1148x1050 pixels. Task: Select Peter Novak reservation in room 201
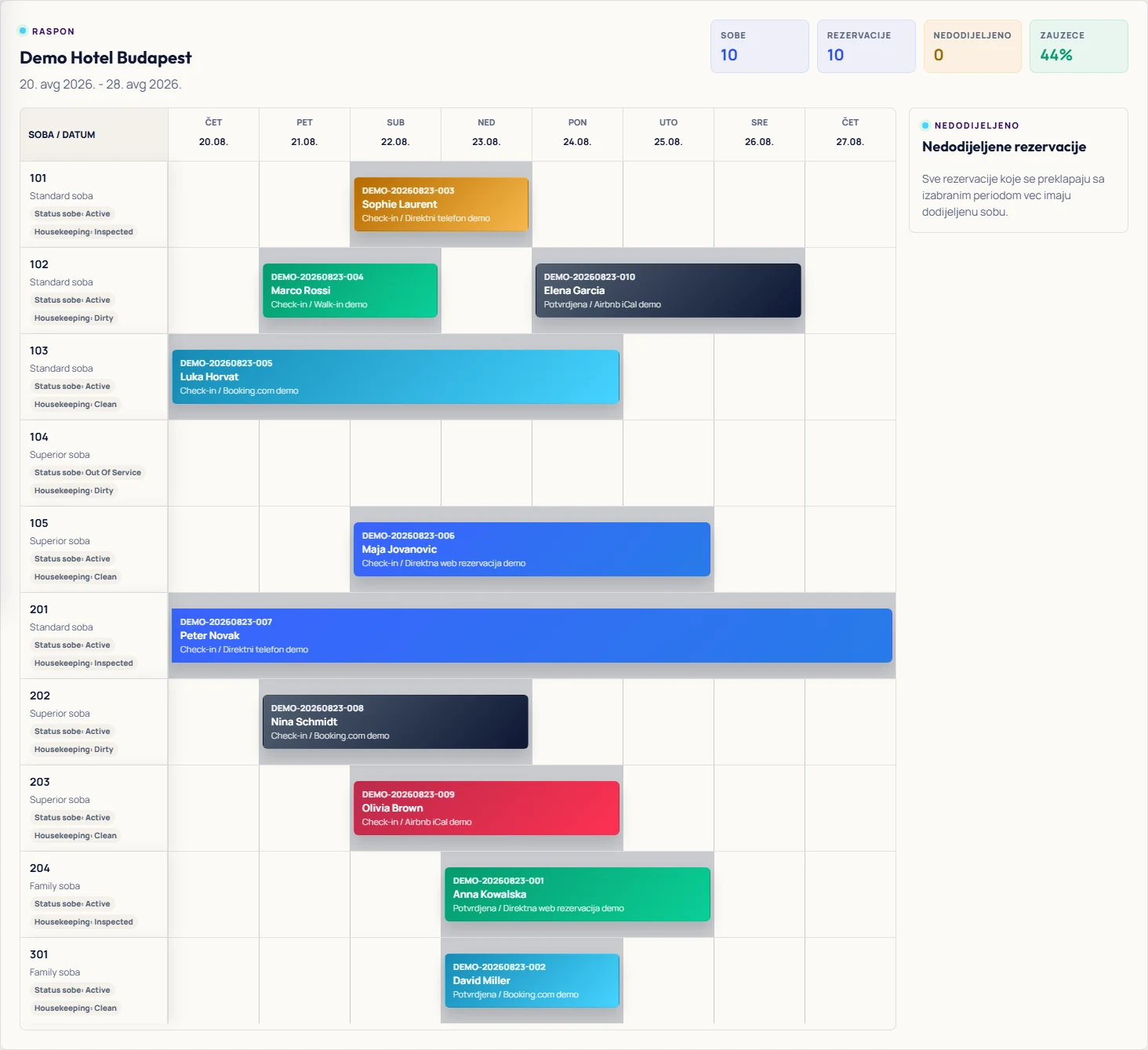click(x=532, y=635)
